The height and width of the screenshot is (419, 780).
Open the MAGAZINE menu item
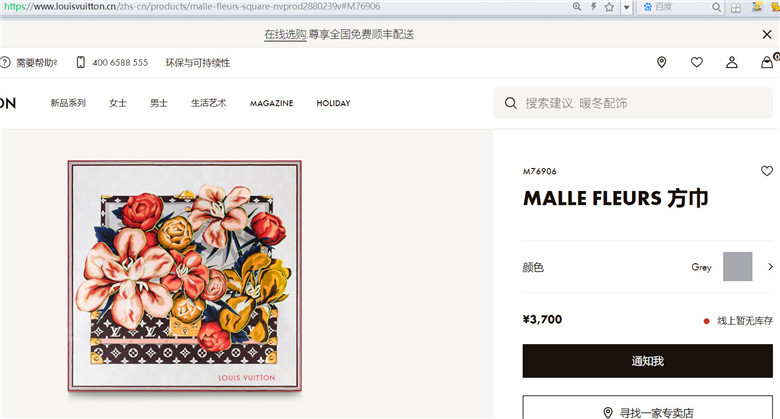[271, 103]
